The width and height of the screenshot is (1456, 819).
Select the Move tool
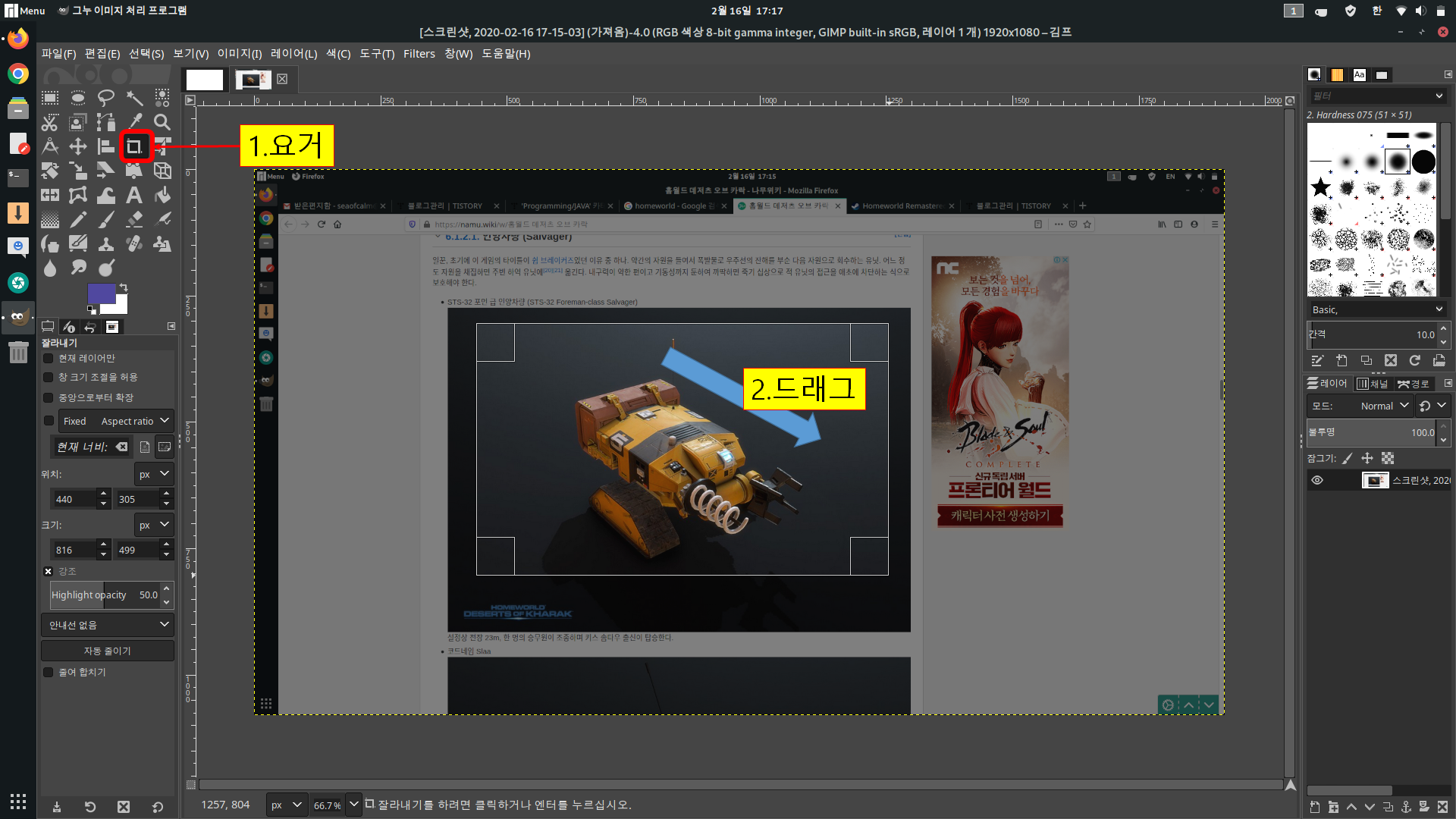point(78,146)
